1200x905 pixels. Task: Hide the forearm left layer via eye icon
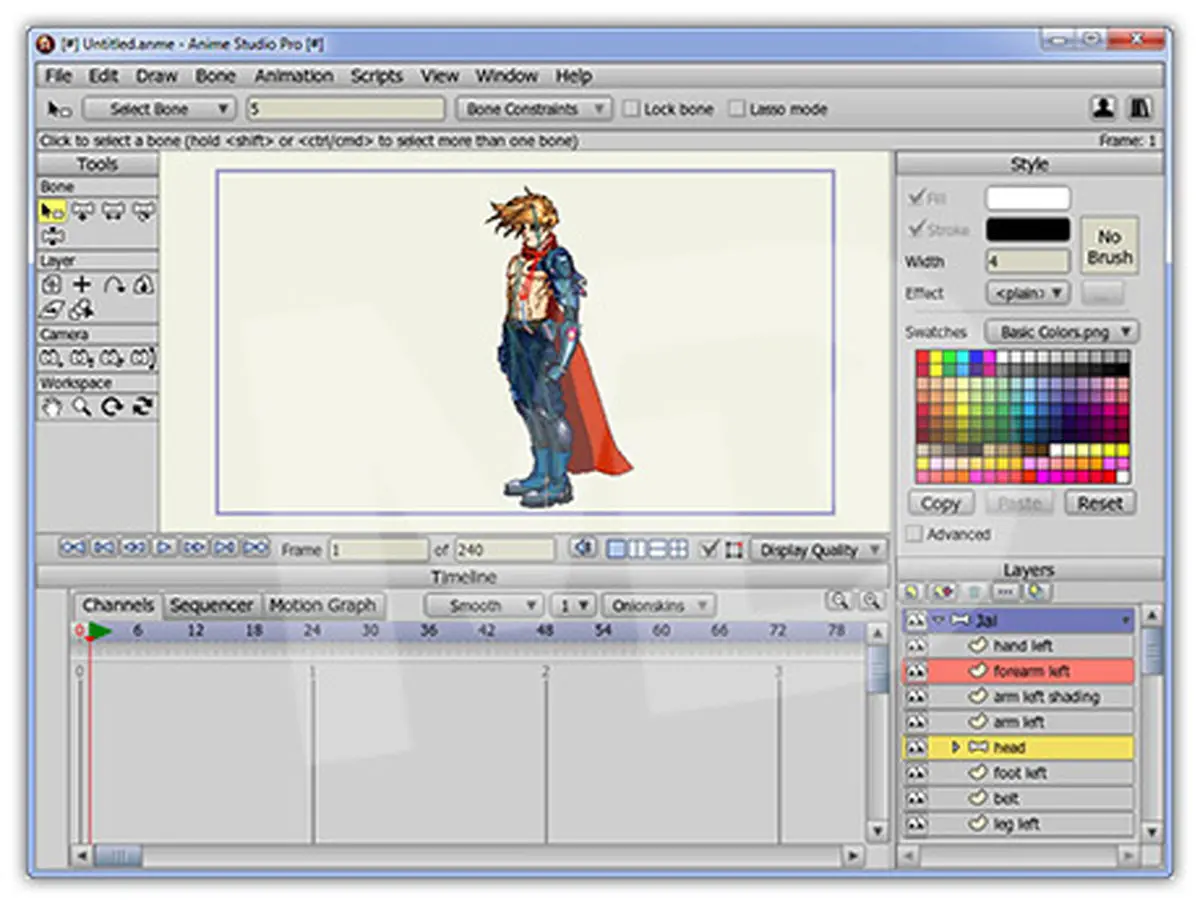pos(916,671)
